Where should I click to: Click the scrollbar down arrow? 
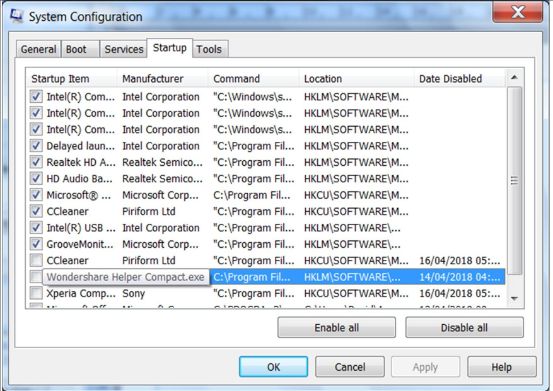tap(514, 298)
